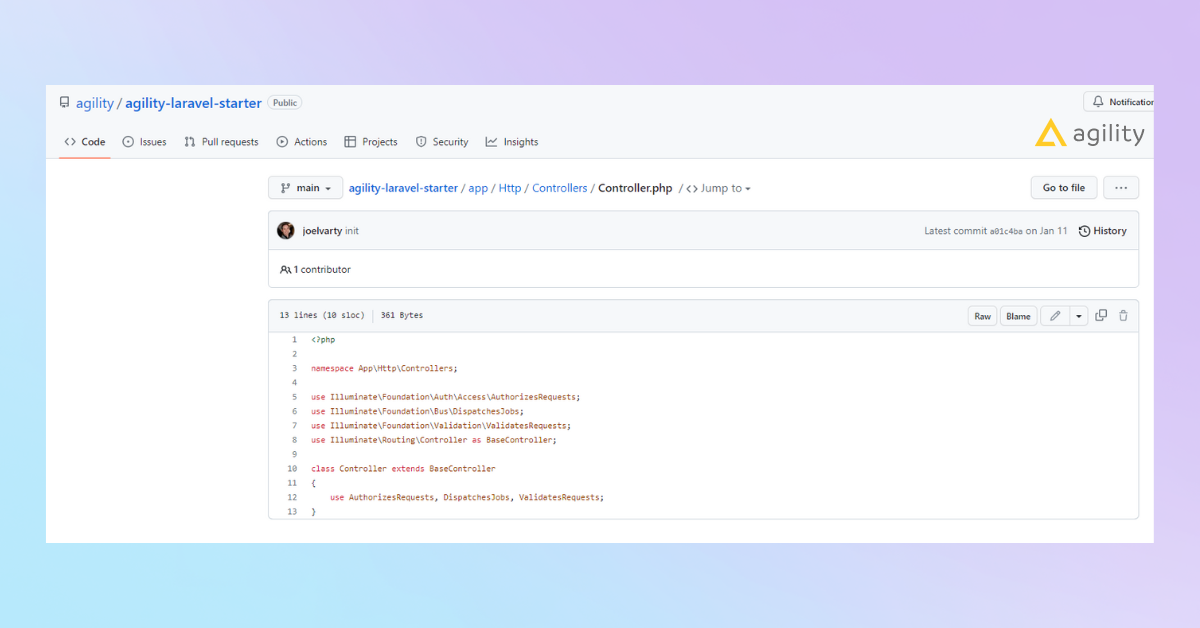
Task: Switch to the Issues tab
Action: point(144,142)
